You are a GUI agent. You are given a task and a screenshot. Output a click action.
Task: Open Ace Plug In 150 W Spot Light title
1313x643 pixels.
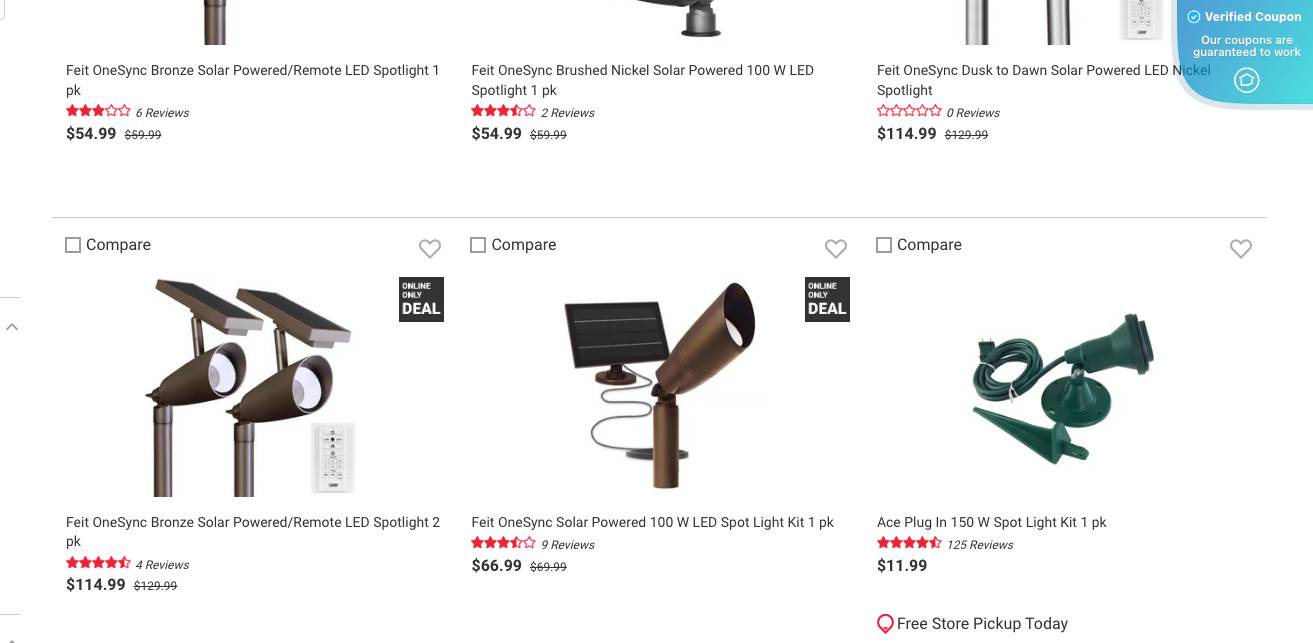click(991, 522)
